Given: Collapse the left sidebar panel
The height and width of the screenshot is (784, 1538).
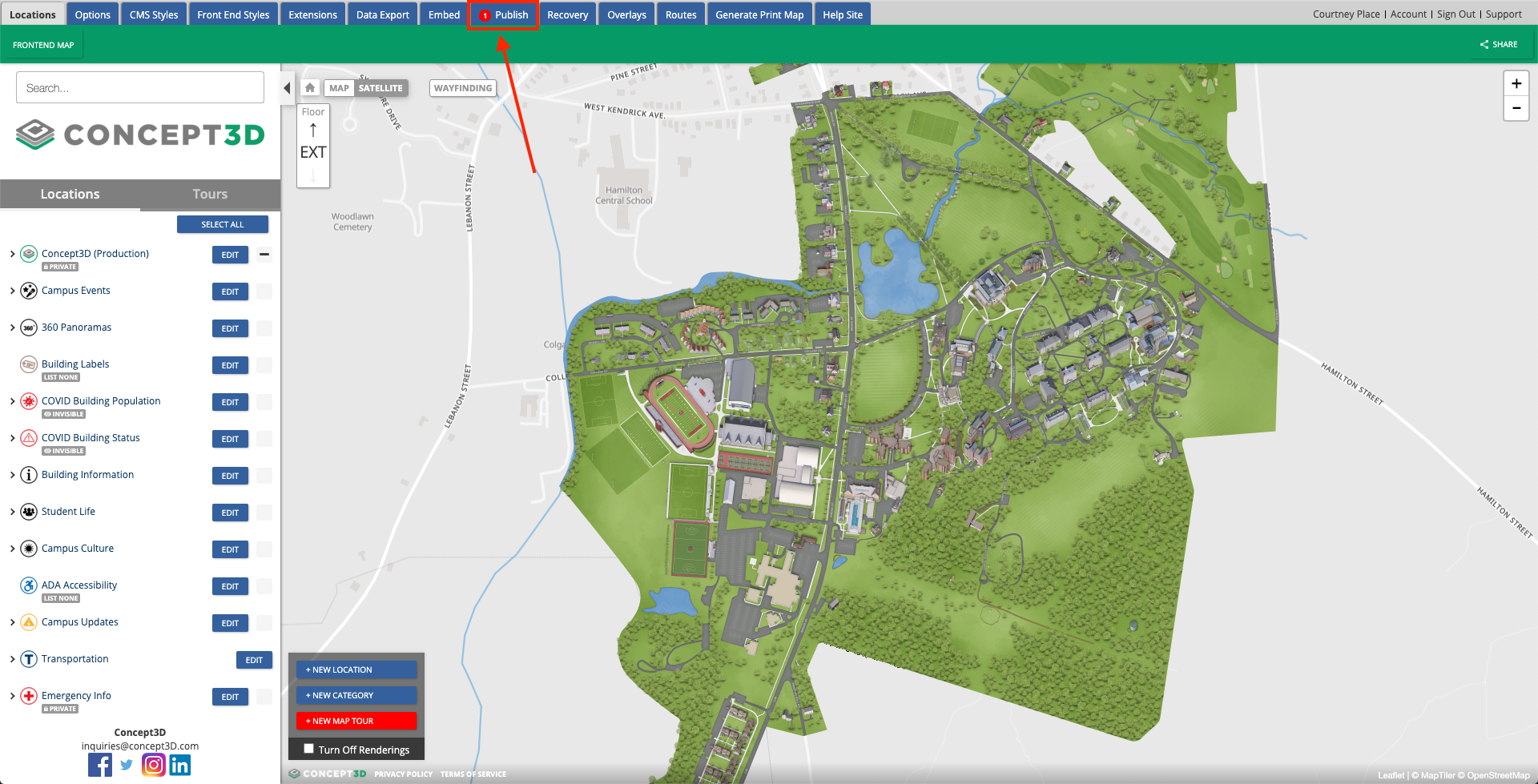Looking at the screenshot, I should (287, 88).
